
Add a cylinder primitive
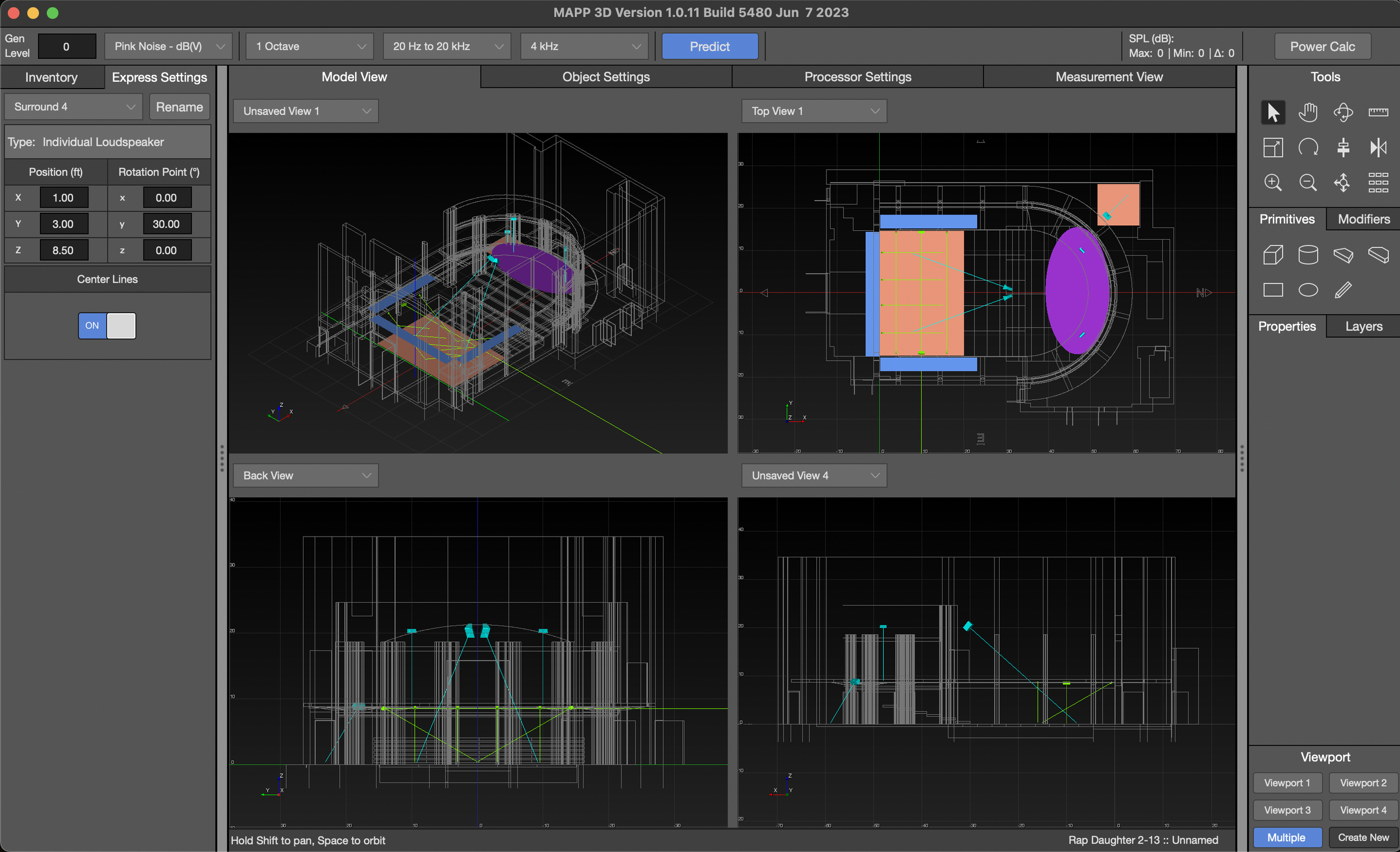click(x=1308, y=255)
